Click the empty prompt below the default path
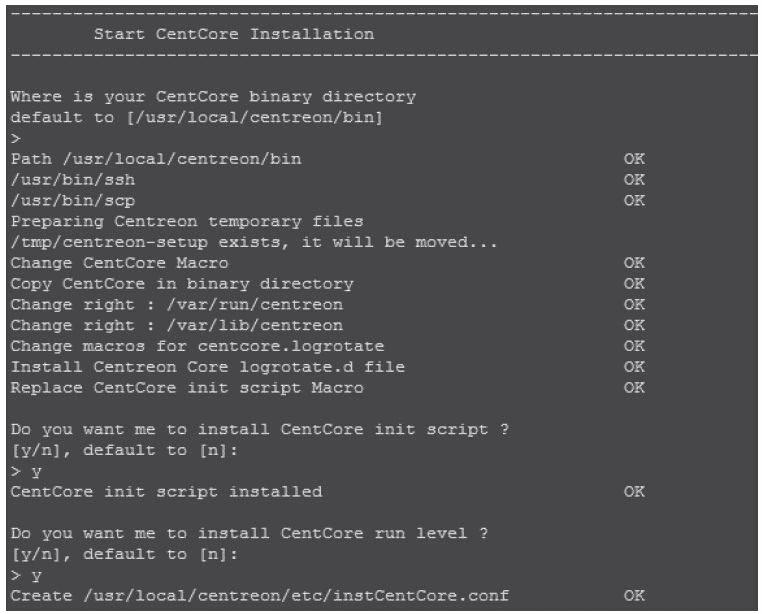 click(x=15, y=139)
